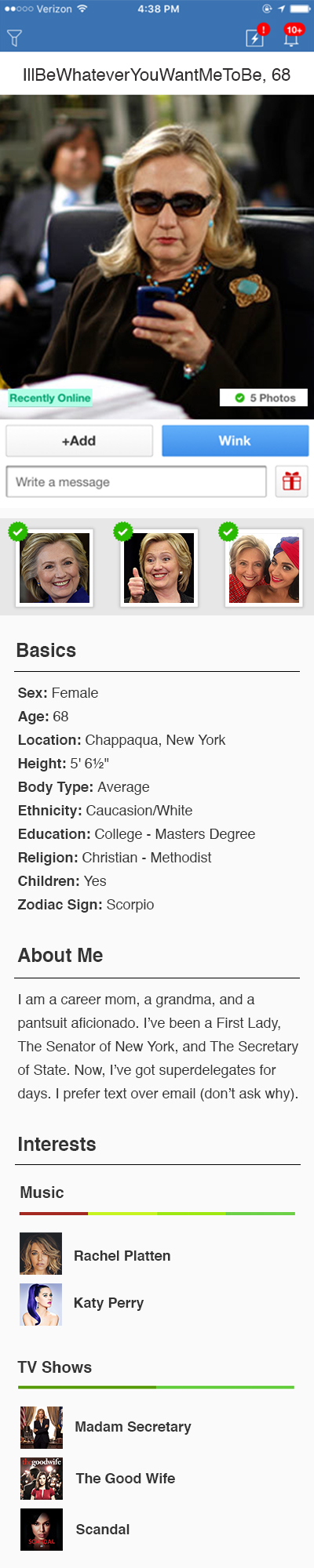Open the main profile photo
This screenshot has height=1568, width=314.
(157, 257)
